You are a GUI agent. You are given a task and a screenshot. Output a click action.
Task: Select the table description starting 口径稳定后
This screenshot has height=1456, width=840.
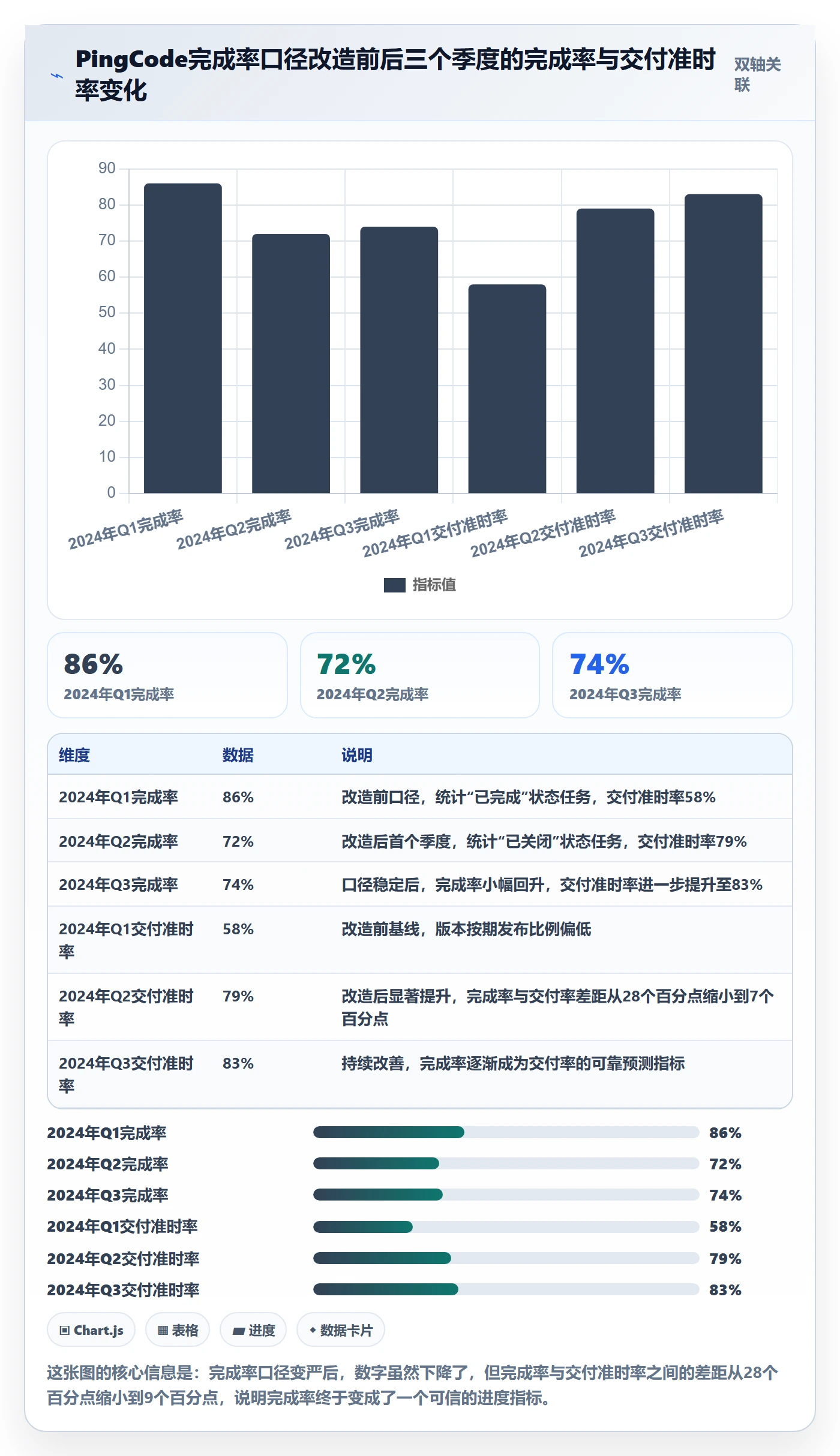click(x=552, y=885)
